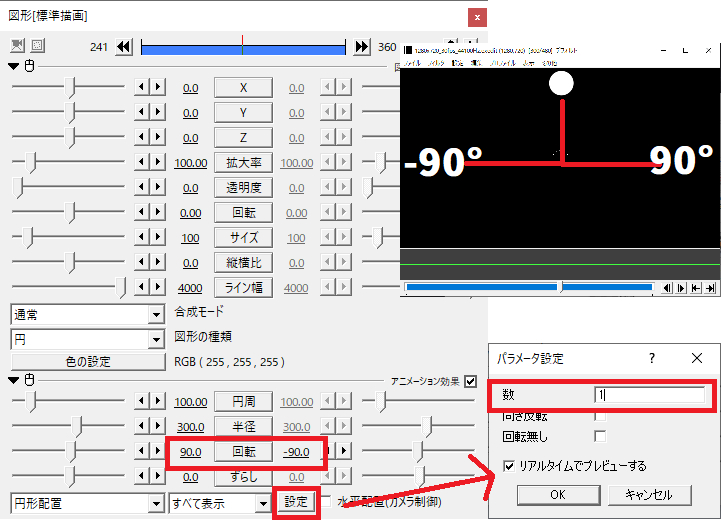Click the help question mark in パラメータ設定
The image size is (722, 521).
pyautogui.click(x=652, y=358)
